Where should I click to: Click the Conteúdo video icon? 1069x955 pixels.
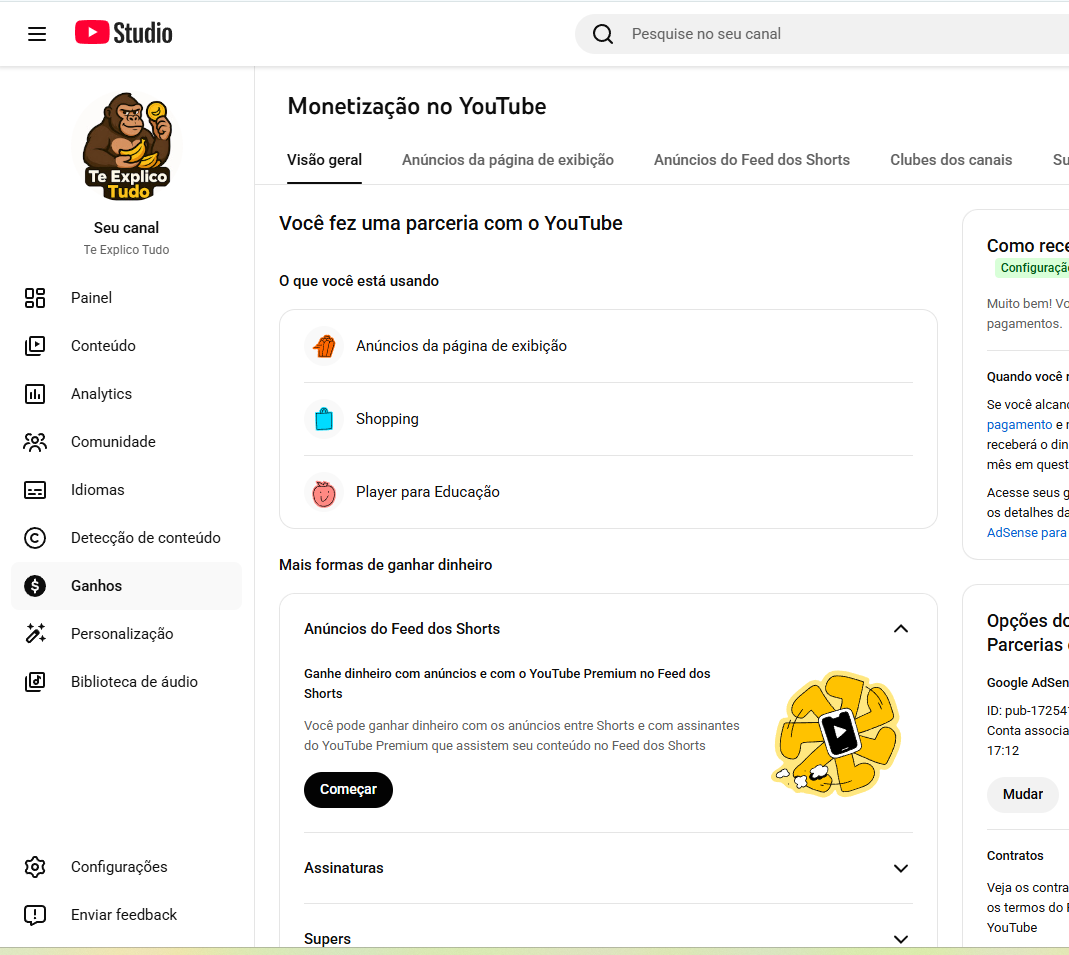[x=35, y=346]
